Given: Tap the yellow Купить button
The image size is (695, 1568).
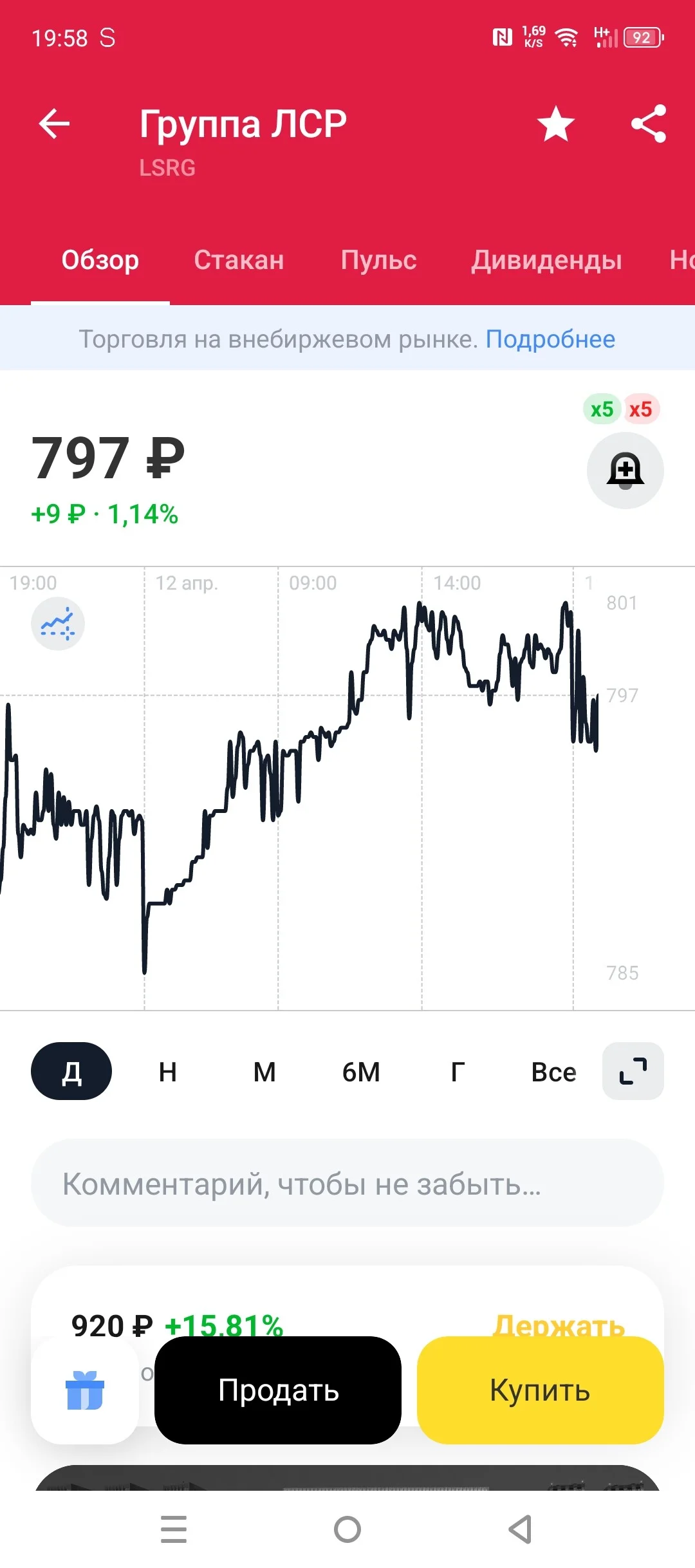Looking at the screenshot, I should click(541, 1390).
